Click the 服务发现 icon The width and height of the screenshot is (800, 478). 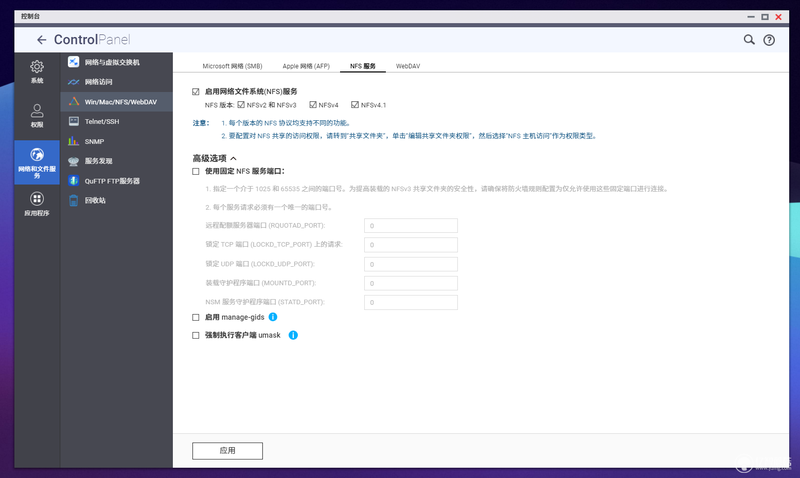tap(73, 161)
